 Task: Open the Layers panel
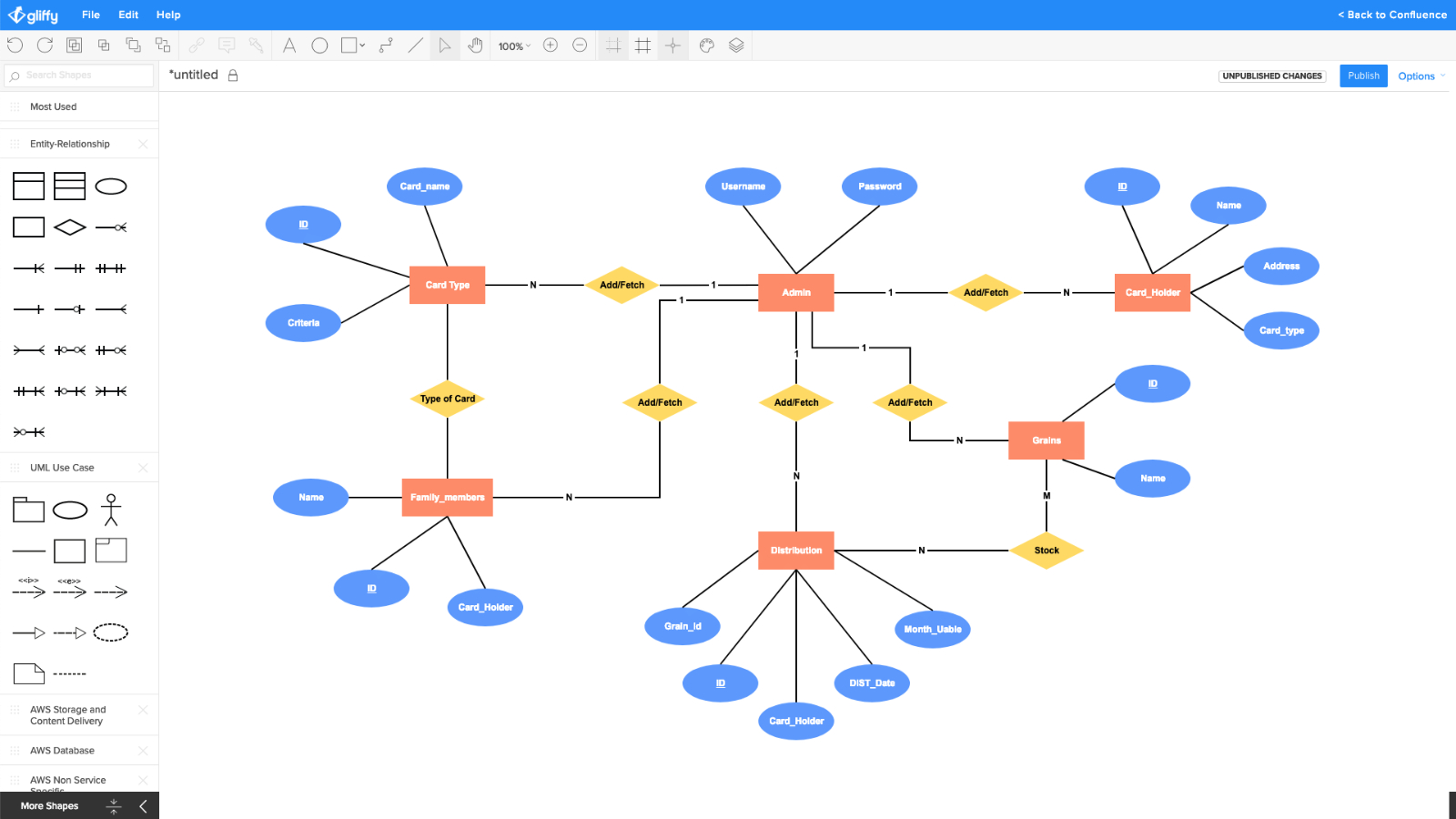736,45
